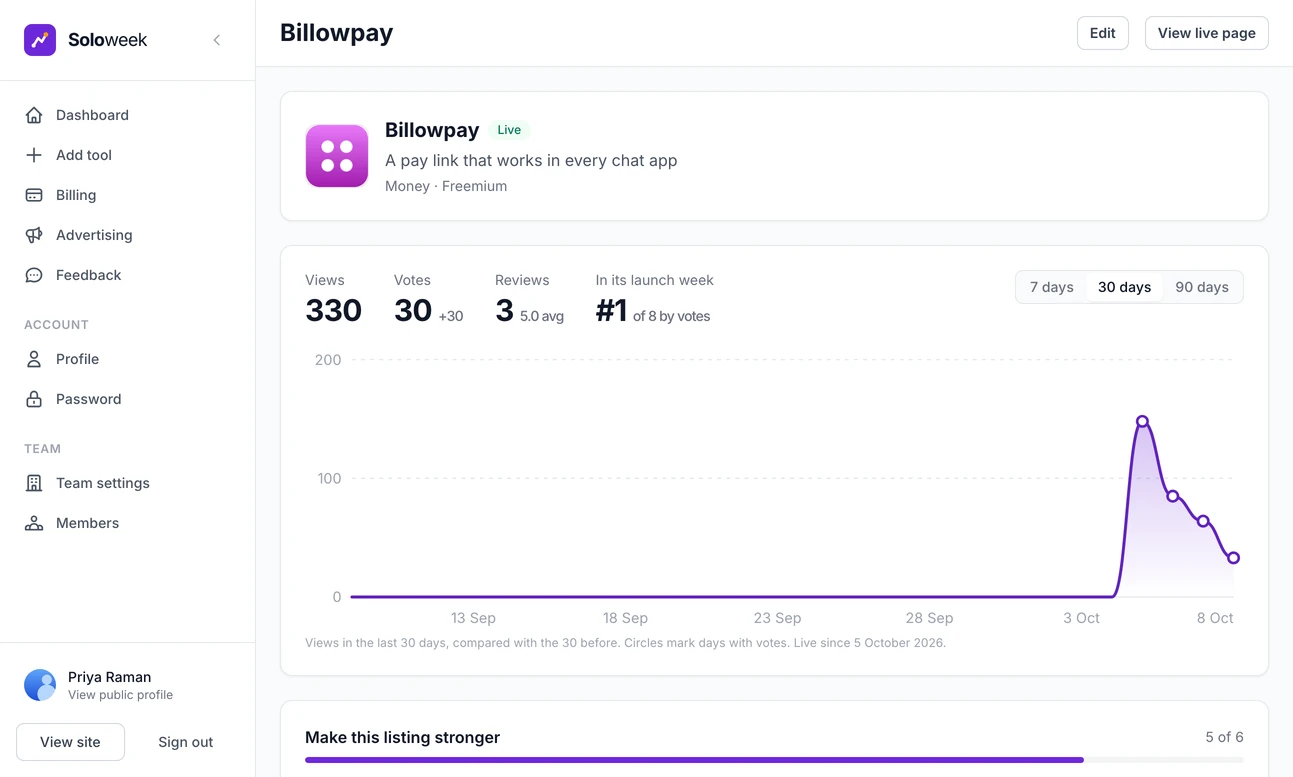The width and height of the screenshot is (1293, 777).
Task: Open Profile account settings label
Action: (x=77, y=359)
